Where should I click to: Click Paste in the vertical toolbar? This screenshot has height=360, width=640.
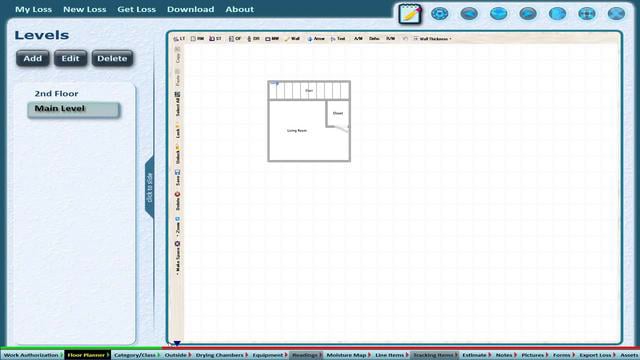click(x=178, y=78)
